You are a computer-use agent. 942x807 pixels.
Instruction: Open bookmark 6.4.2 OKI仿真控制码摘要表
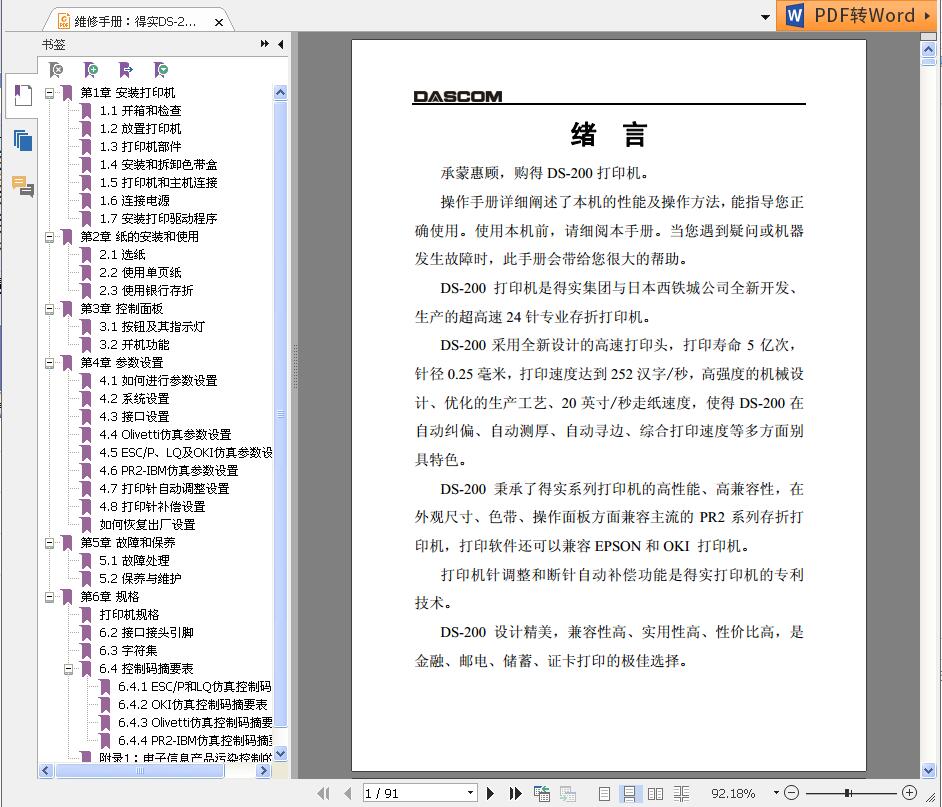click(193, 704)
